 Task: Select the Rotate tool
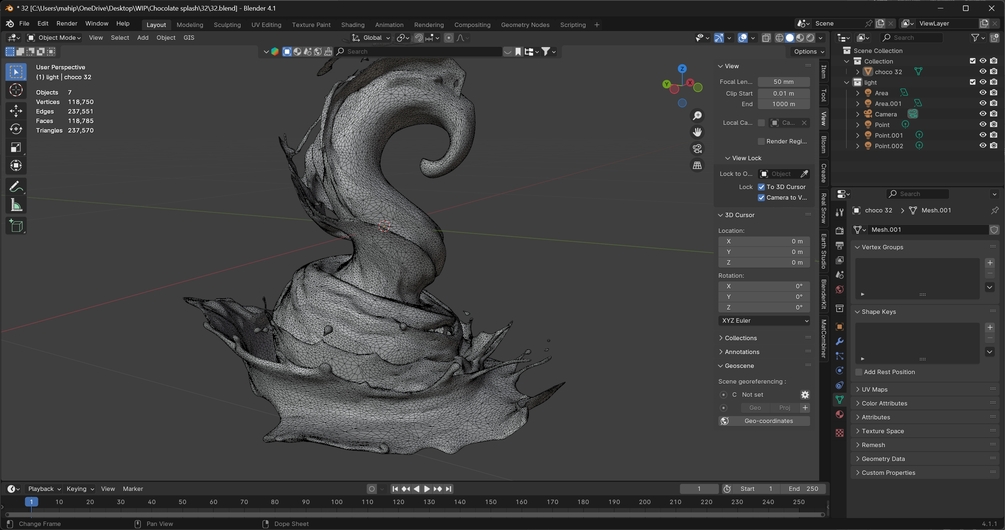click(x=16, y=129)
